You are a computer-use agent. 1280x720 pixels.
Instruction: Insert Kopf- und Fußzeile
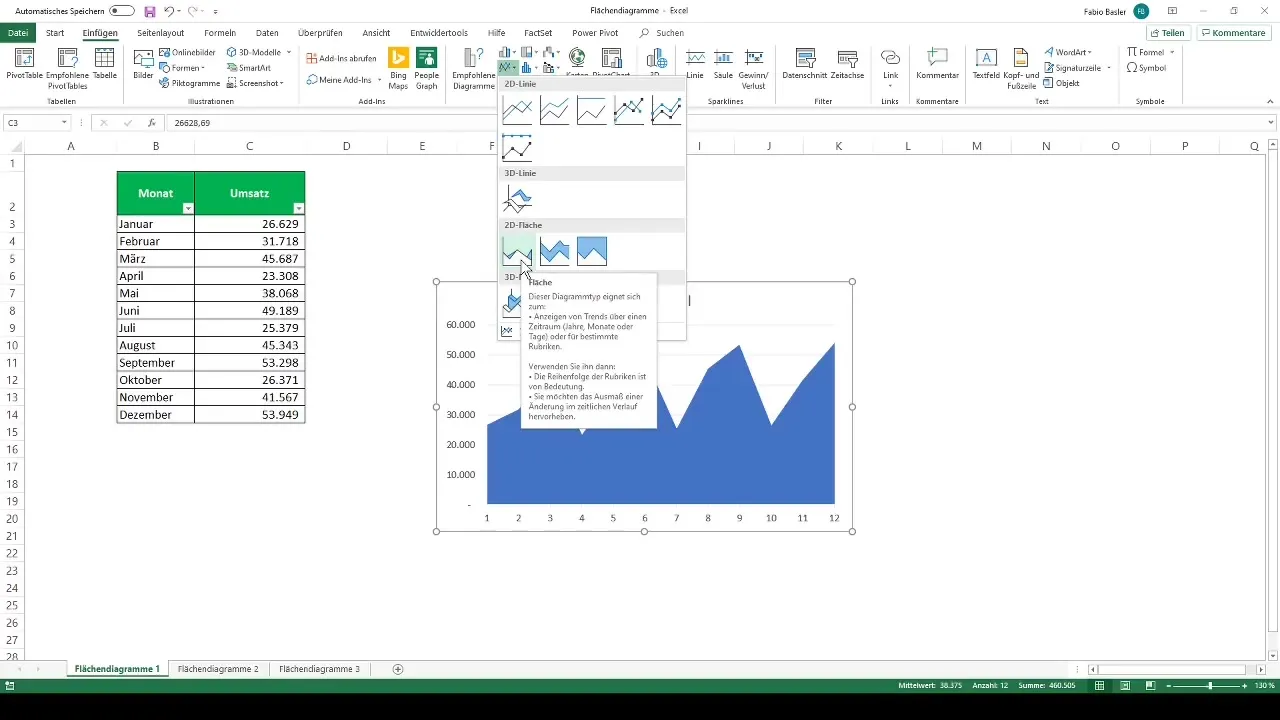pos(1020,66)
